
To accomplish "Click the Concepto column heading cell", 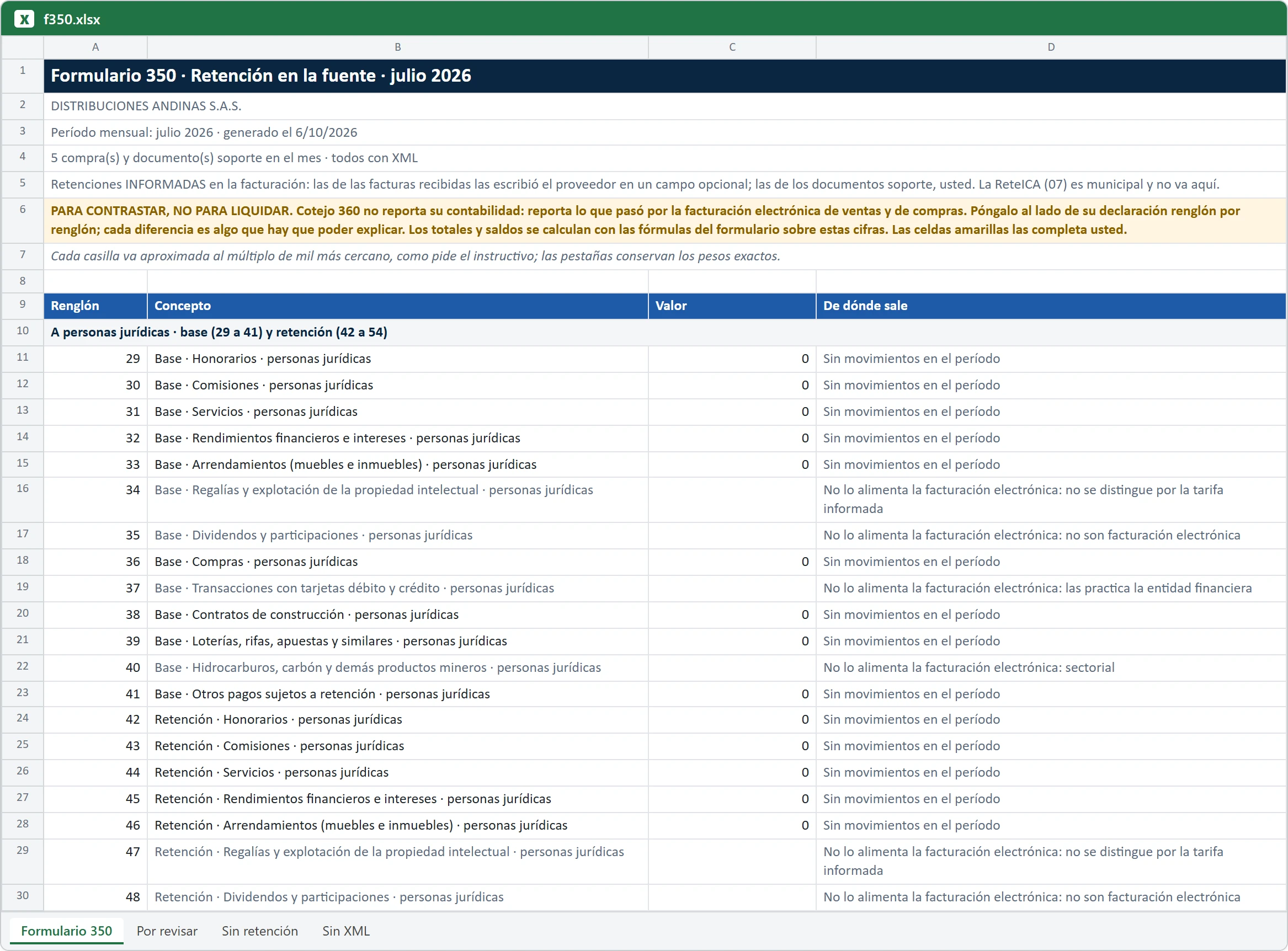I will pyautogui.click(x=398, y=306).
